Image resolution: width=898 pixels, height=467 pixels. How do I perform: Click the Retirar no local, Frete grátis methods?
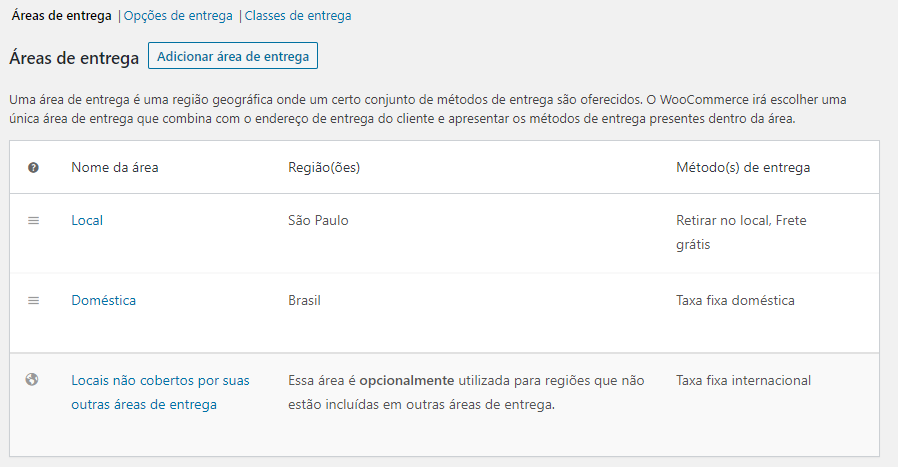pyautogui.click(x=741, y=232)
